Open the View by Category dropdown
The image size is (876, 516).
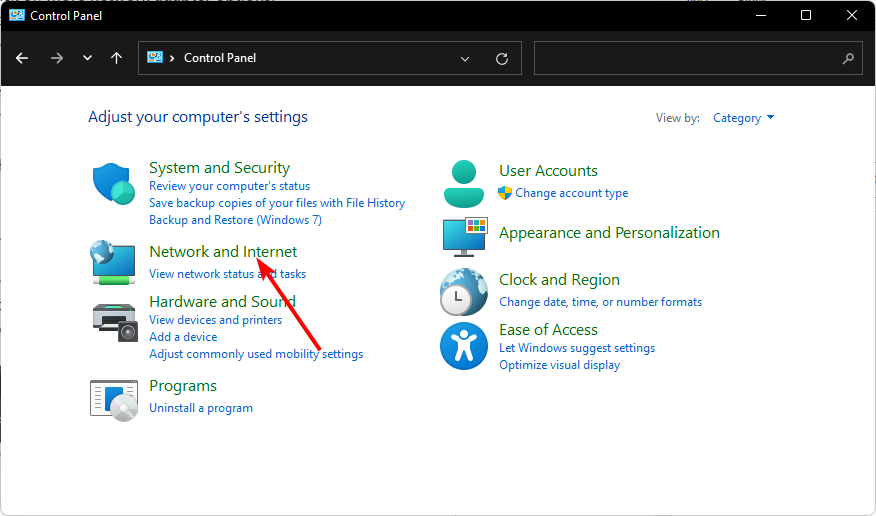click(x=743, y=118)
